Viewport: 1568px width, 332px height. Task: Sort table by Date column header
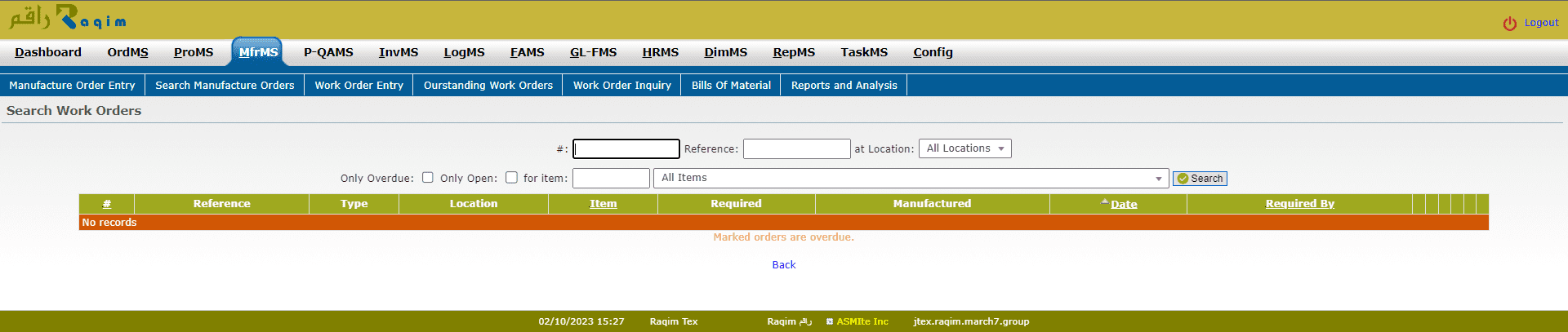pyautogui.click(x=1123, y=204)
